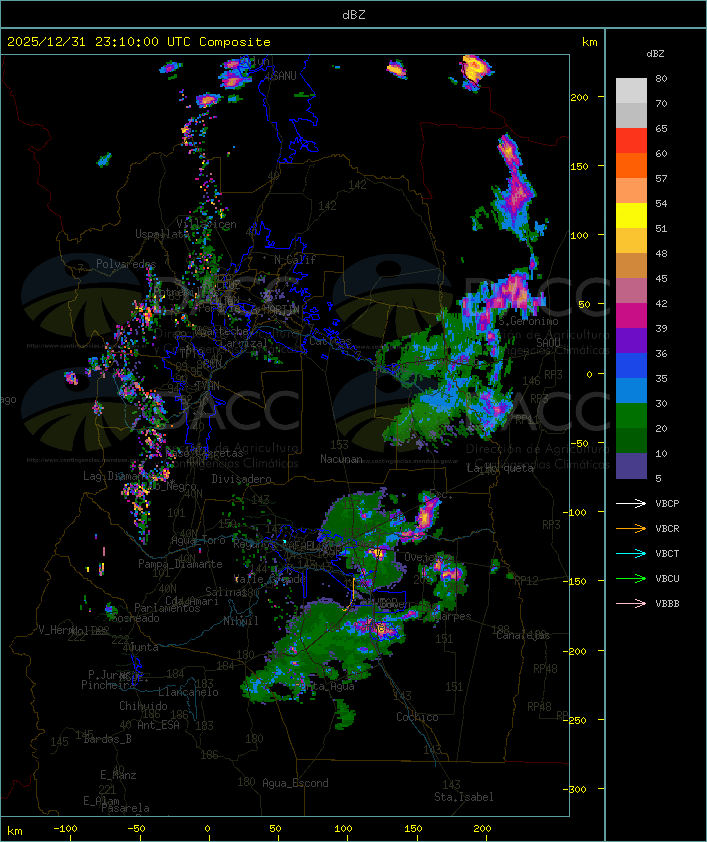Click the 200 tick on the vertical axis
The width and height of the screenshot is (707, 842).
[579, 97]
